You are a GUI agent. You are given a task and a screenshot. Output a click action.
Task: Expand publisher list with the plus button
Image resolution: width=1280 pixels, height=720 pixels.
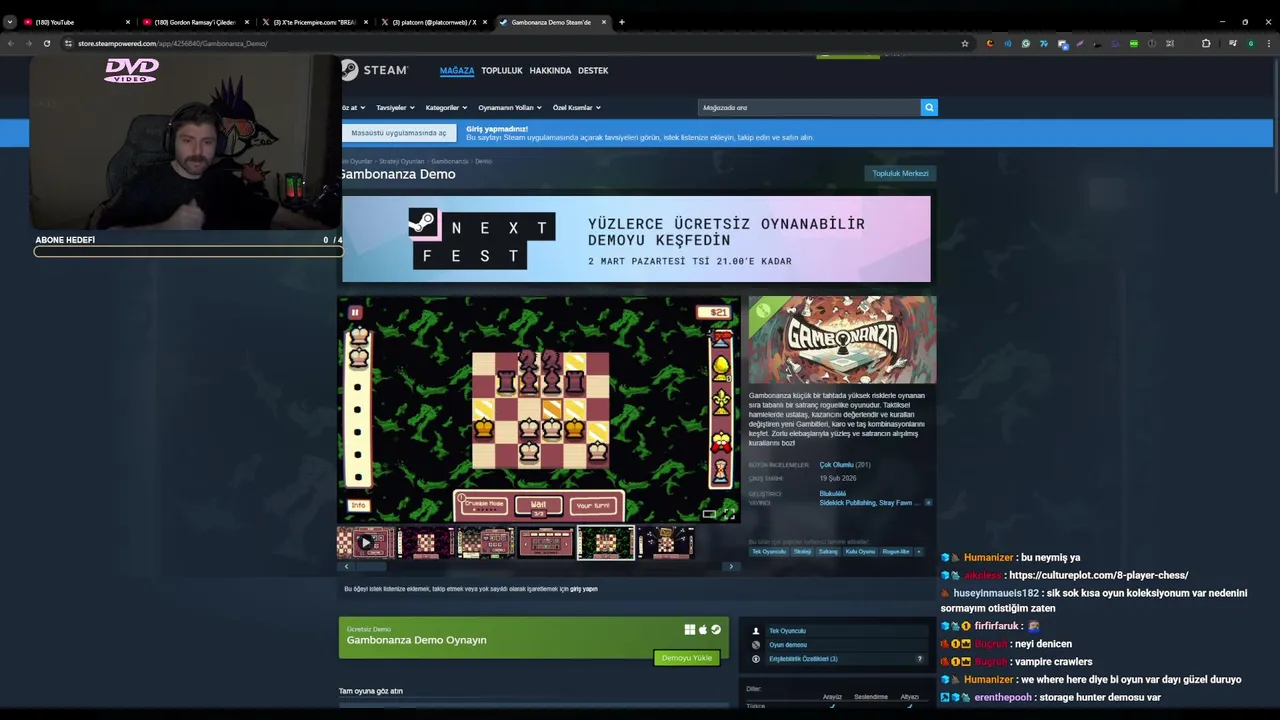tap(928, 503)
